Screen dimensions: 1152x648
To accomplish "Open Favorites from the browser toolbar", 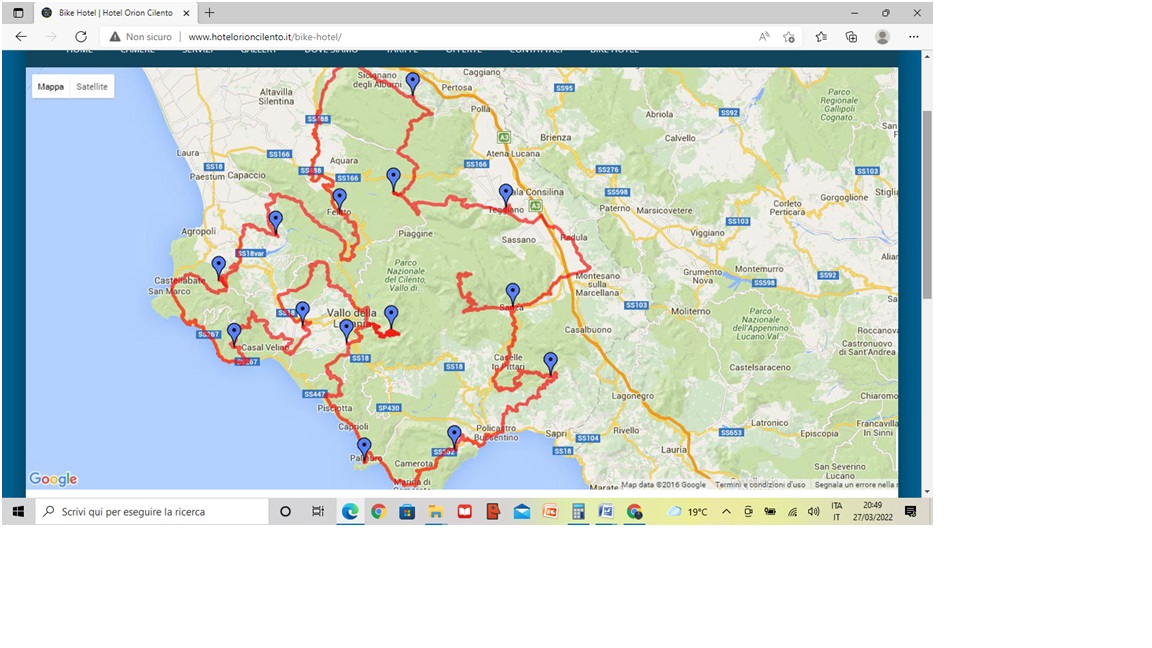I will pyautogui.click(x=820, y=36).
